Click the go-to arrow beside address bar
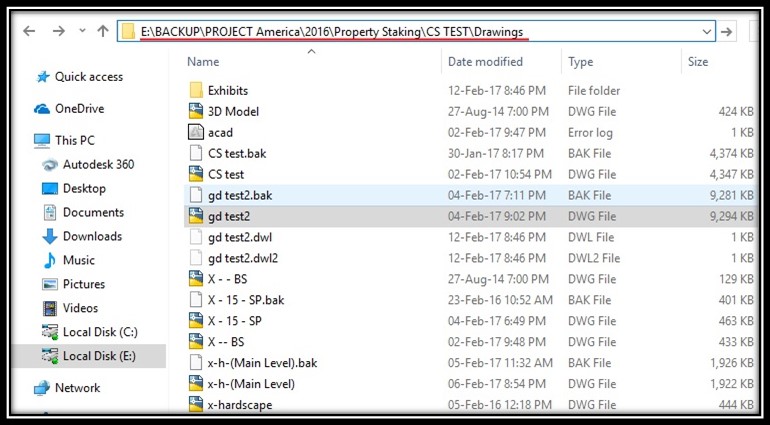 [726, 32]
